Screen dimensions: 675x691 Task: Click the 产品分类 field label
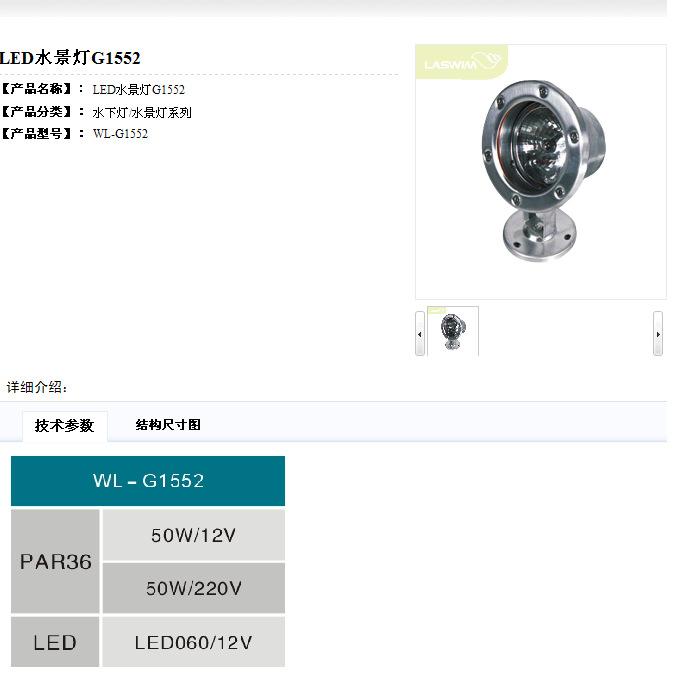tap(37, 111)
